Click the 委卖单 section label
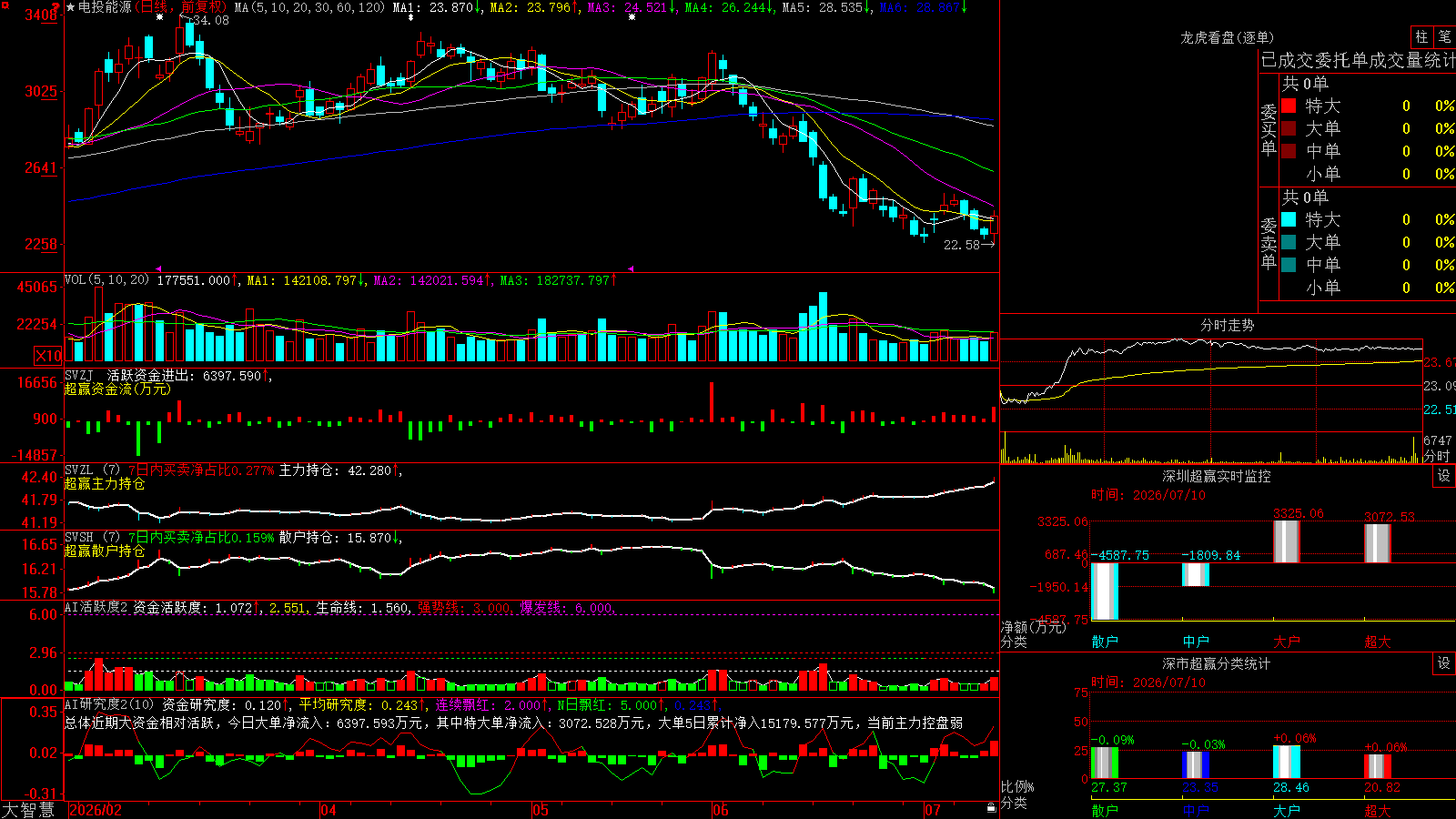This screenshot has height=819, width=1456. point(1269,243)
